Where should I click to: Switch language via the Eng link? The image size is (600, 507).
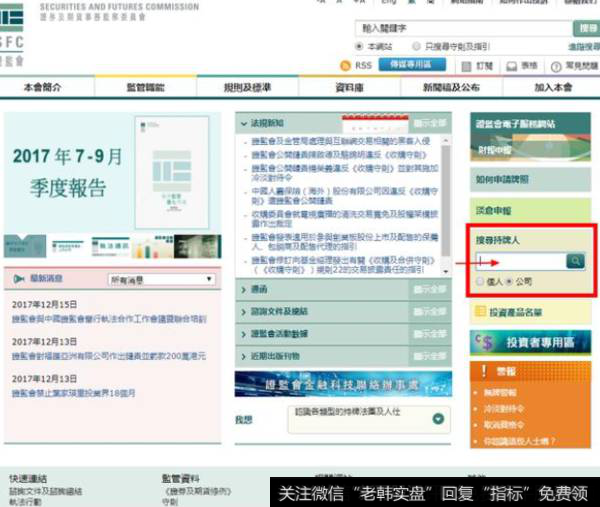pos(389,2)
